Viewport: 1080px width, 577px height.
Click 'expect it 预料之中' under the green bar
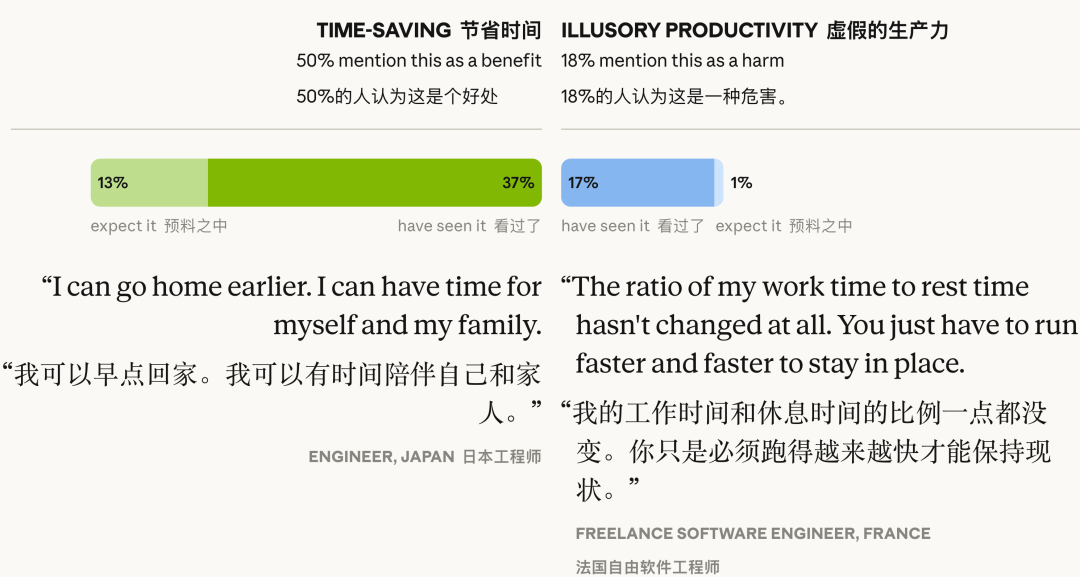coord(159,226)
